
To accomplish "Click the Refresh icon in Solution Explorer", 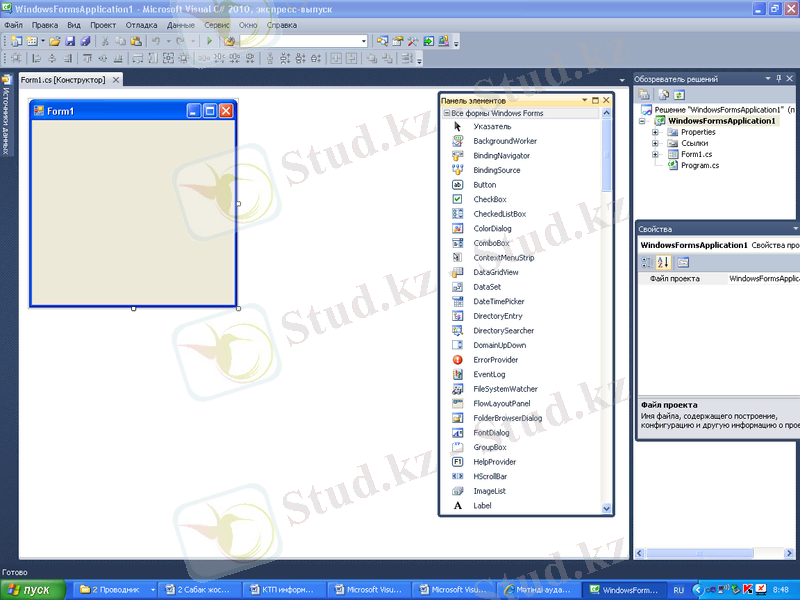I will coord(677,94).
